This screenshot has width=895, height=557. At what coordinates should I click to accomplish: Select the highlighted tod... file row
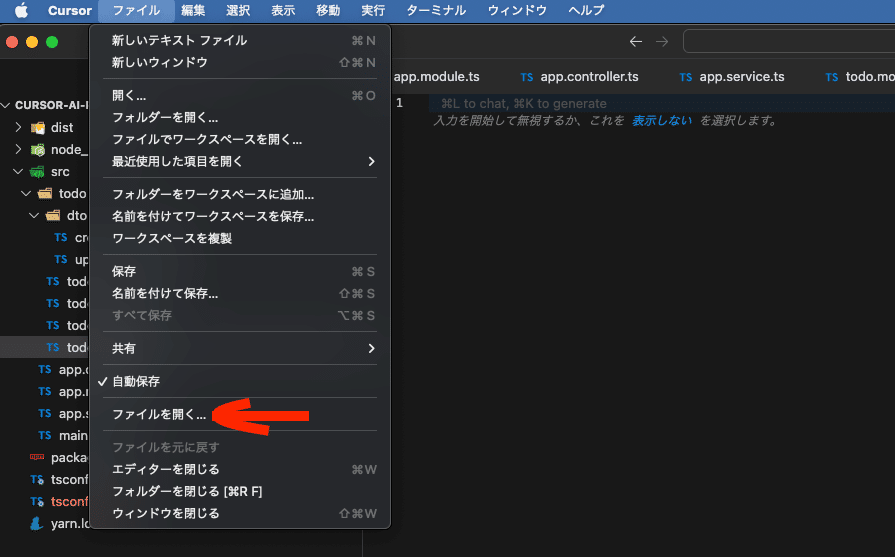coord(45,347)
